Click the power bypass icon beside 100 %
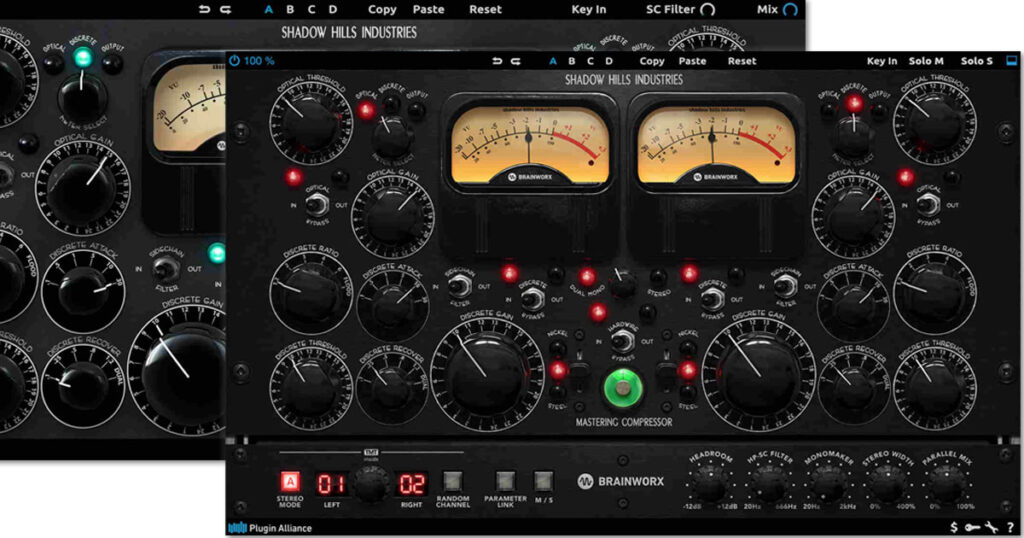This screenshot has width=1024, height=538. tap(234, 61)
